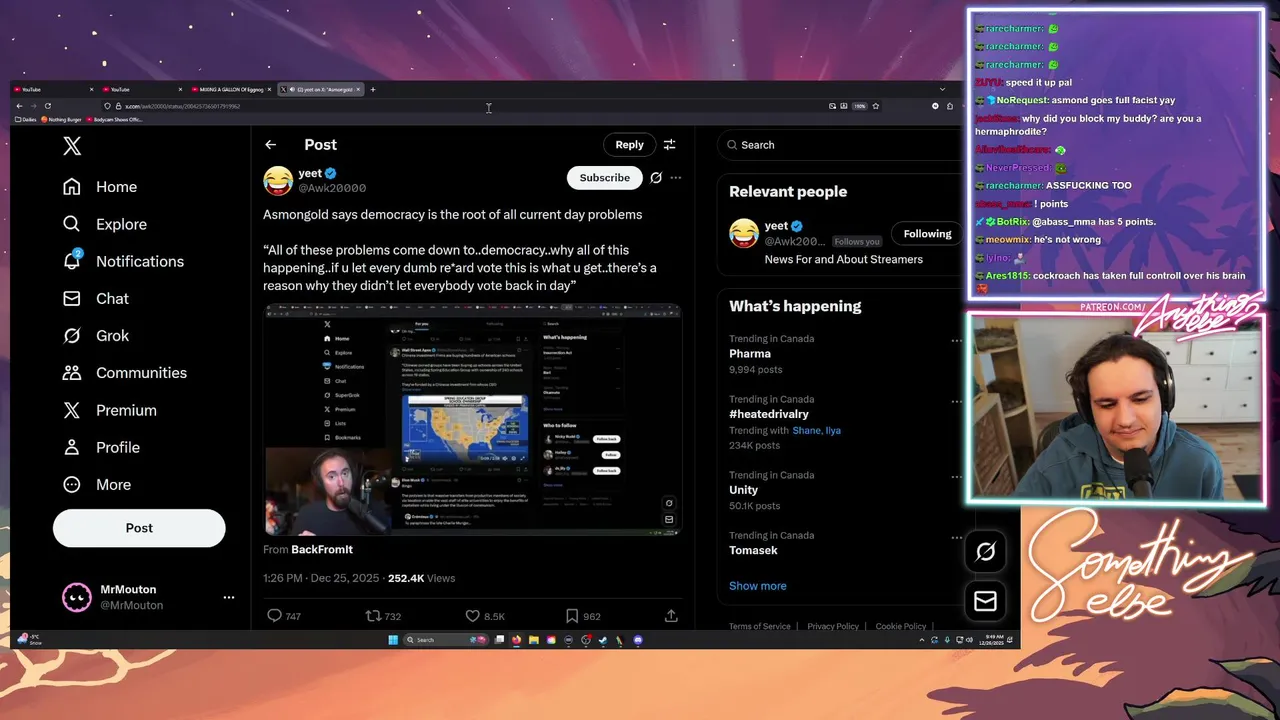Viewport: 1280px width, 720px height.
Task: Open the BackFromIt source link
Action: tap(322, 549)
